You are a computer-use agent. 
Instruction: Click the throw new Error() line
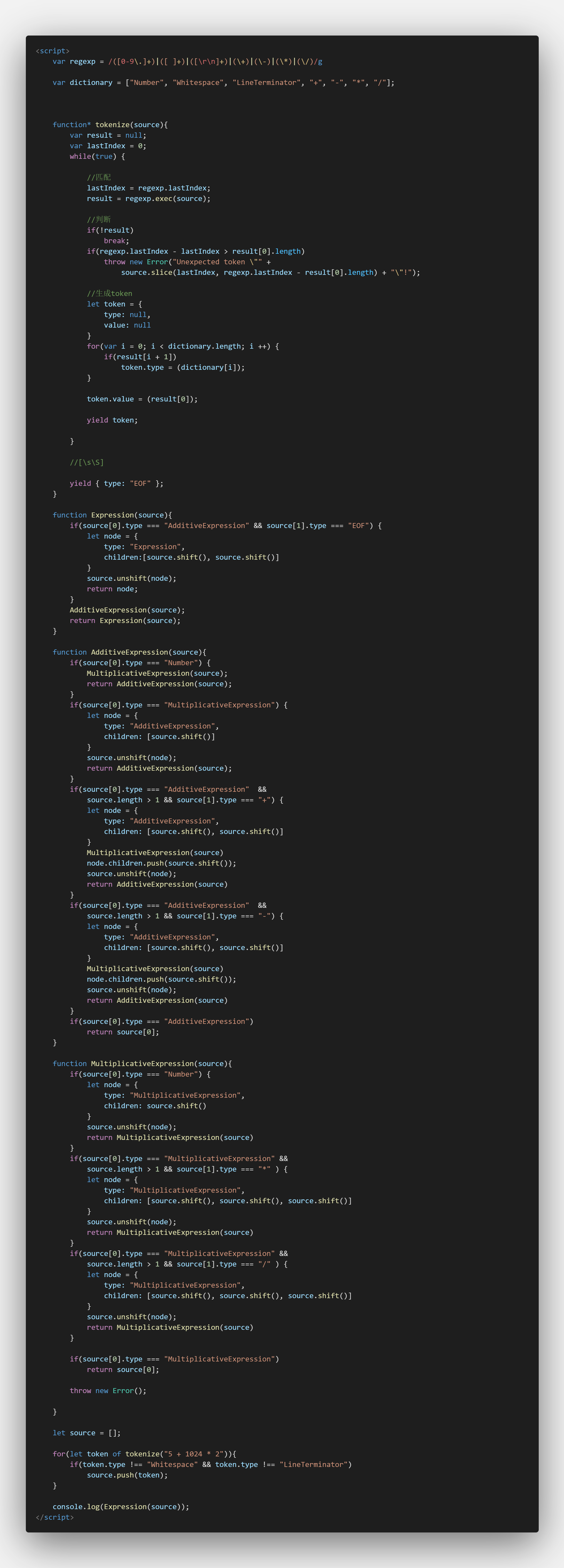pos(108,1391)
